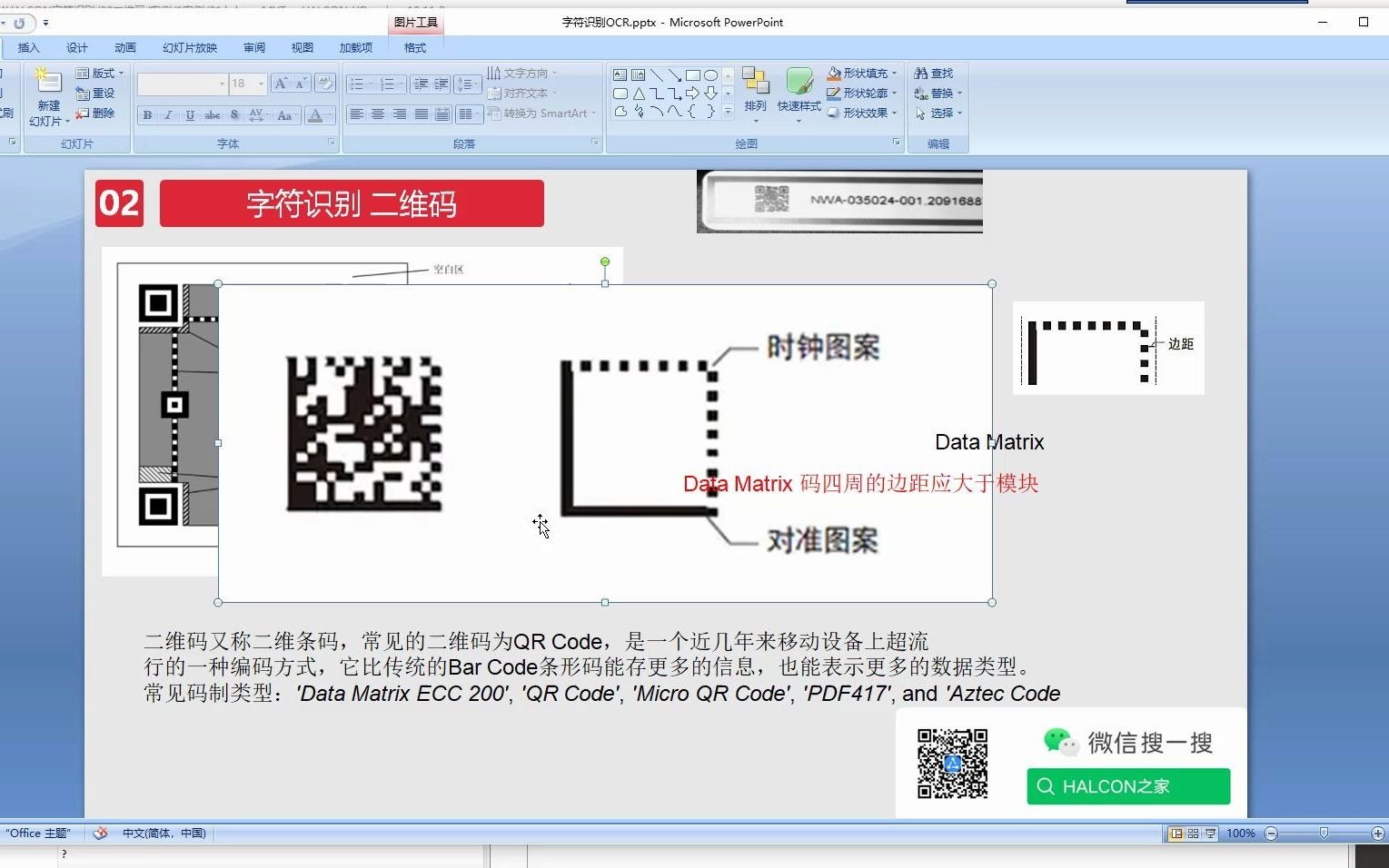Screen dimensions: 1389x868
Task: Toggle strikethrough text
Action: 213,114
